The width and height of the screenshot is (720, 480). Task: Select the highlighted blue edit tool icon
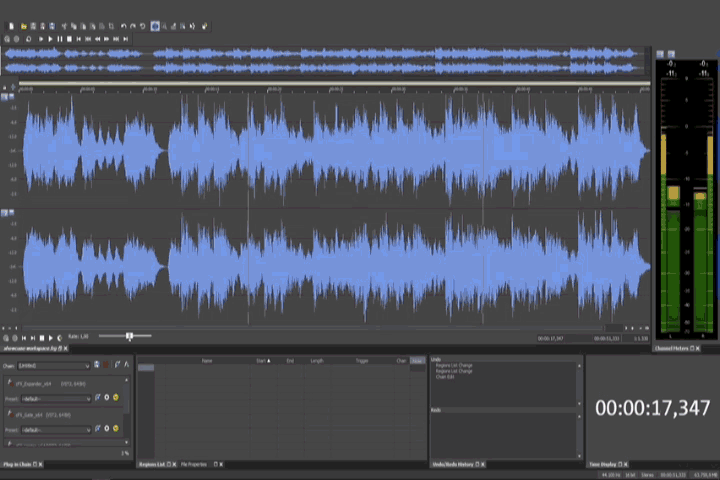(156, 26)
